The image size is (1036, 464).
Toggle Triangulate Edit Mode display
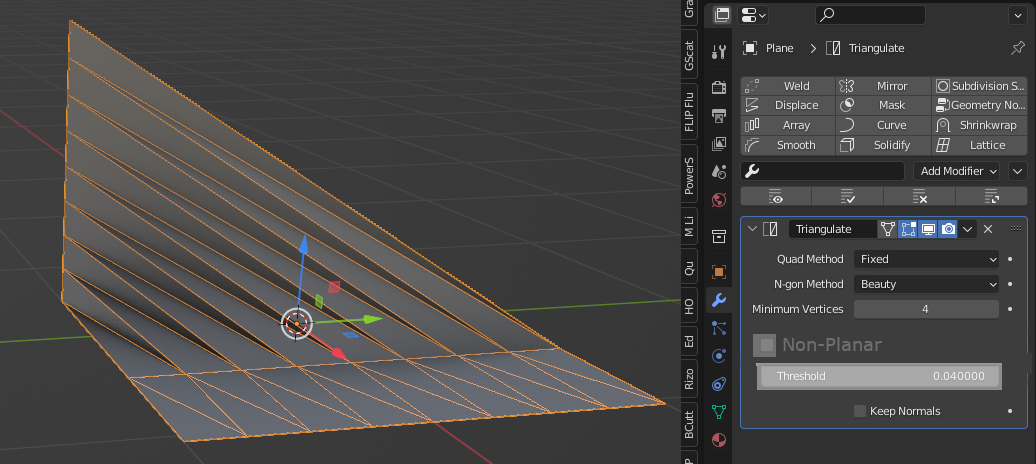point(908,229)
